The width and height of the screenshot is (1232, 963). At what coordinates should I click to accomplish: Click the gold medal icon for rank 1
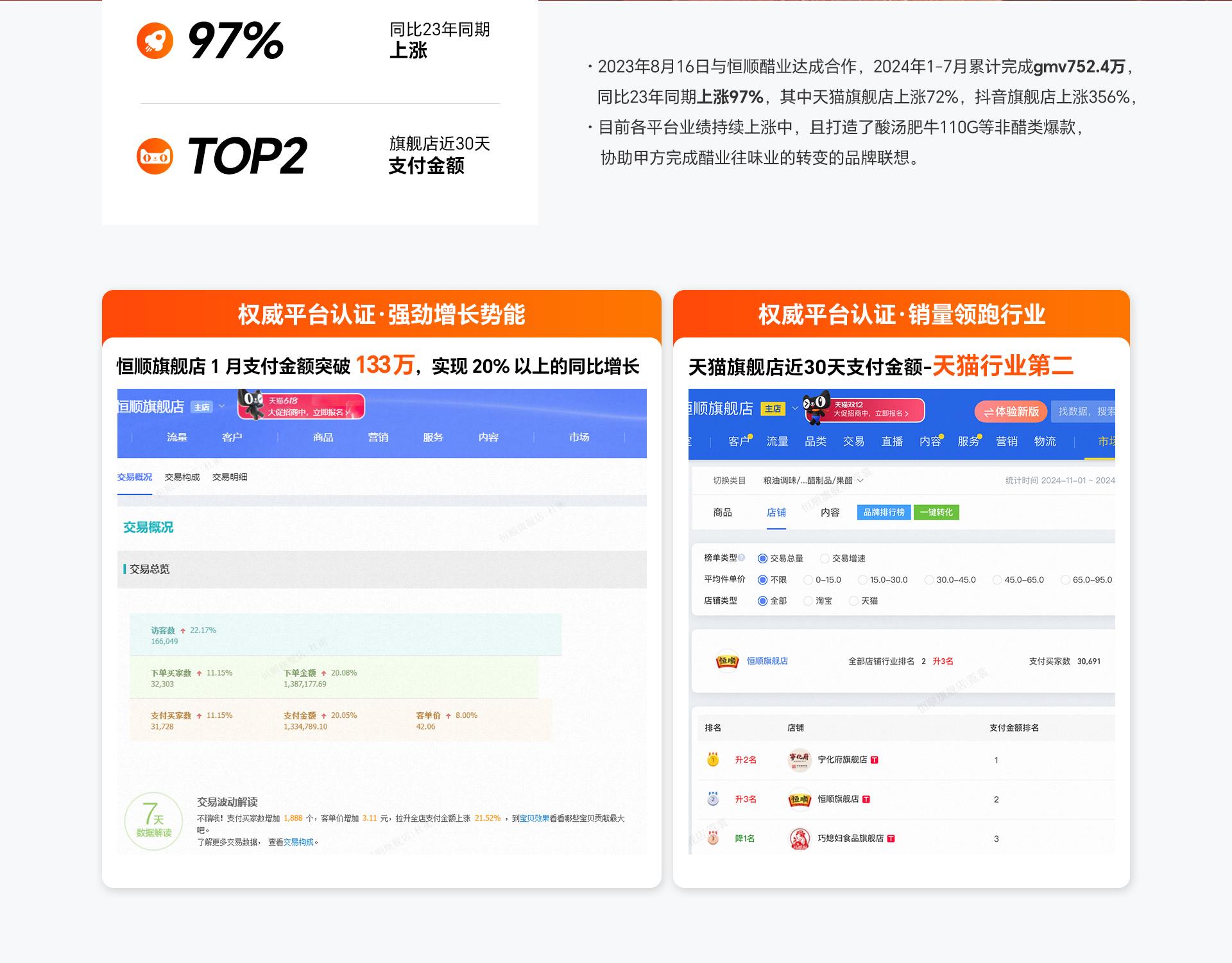tap(713, 760)
